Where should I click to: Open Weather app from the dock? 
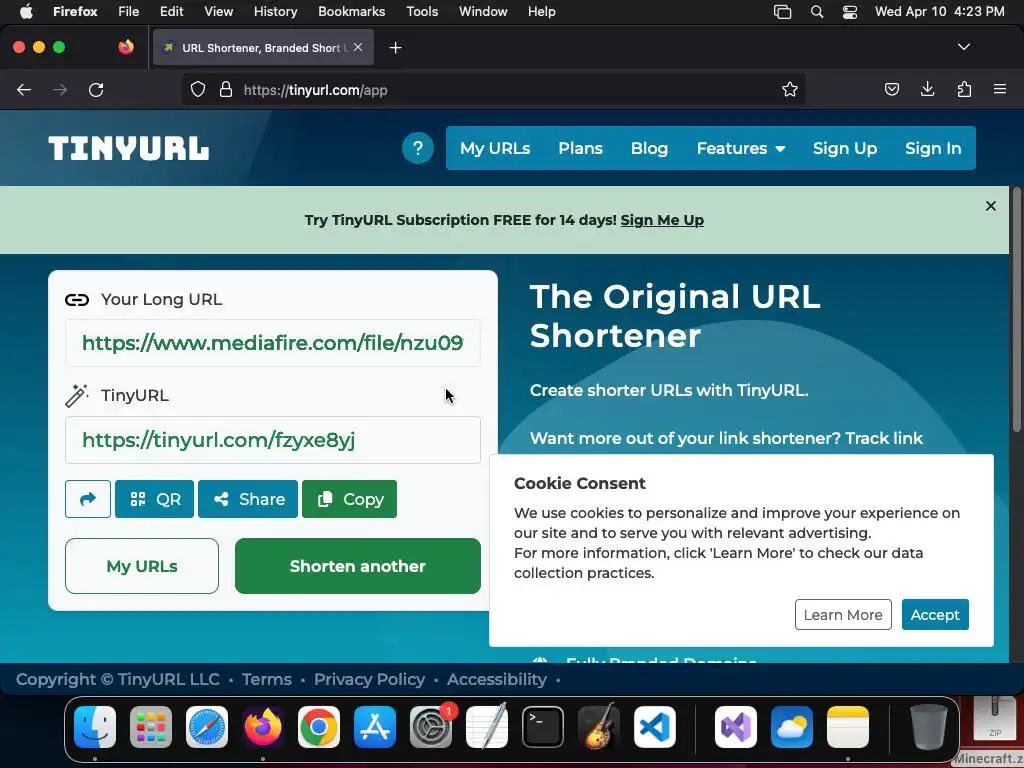coord(792,727)
